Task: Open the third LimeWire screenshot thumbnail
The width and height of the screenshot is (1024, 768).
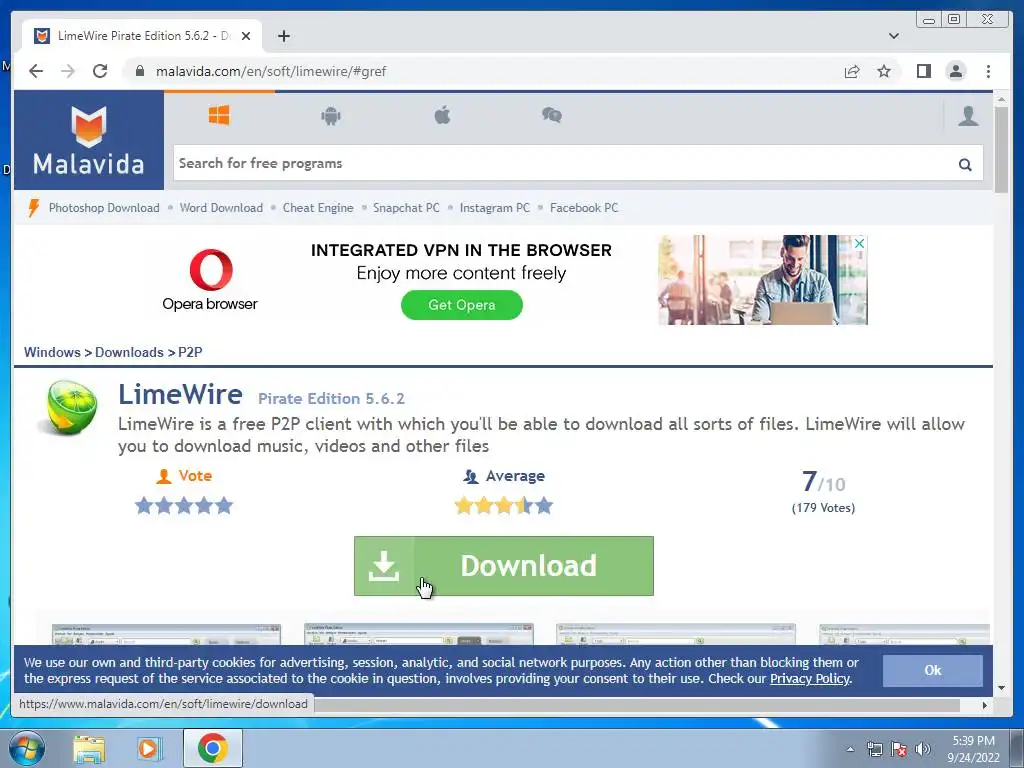Action: [x=676, y=634]
